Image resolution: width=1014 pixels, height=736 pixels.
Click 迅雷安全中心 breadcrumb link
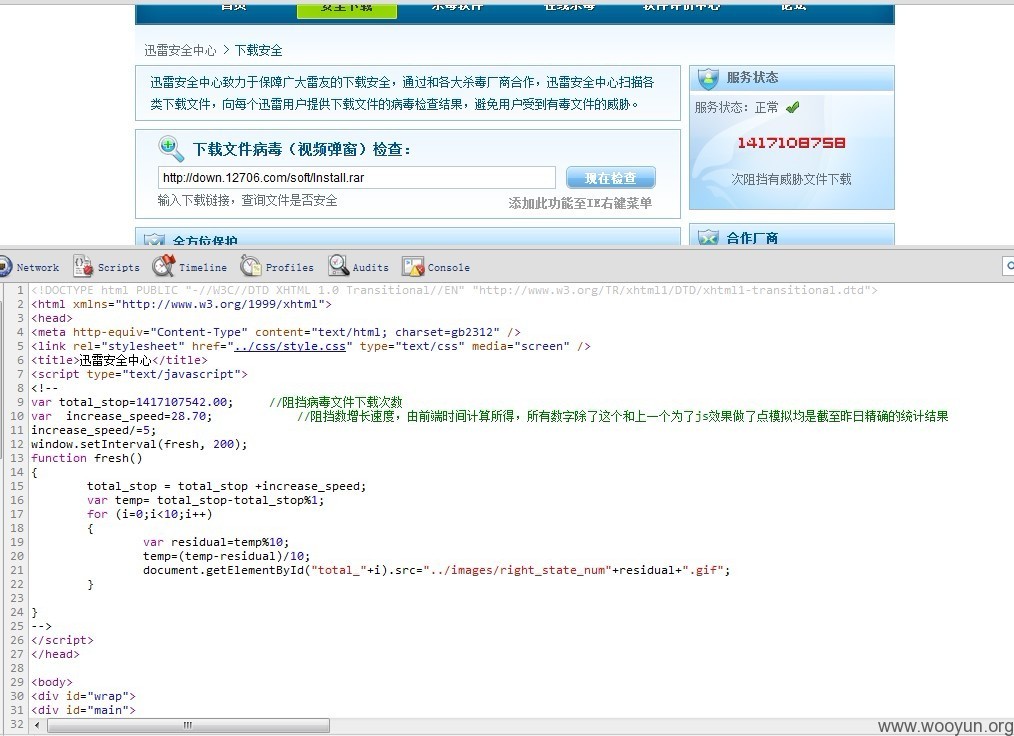[x=180, y=50]
